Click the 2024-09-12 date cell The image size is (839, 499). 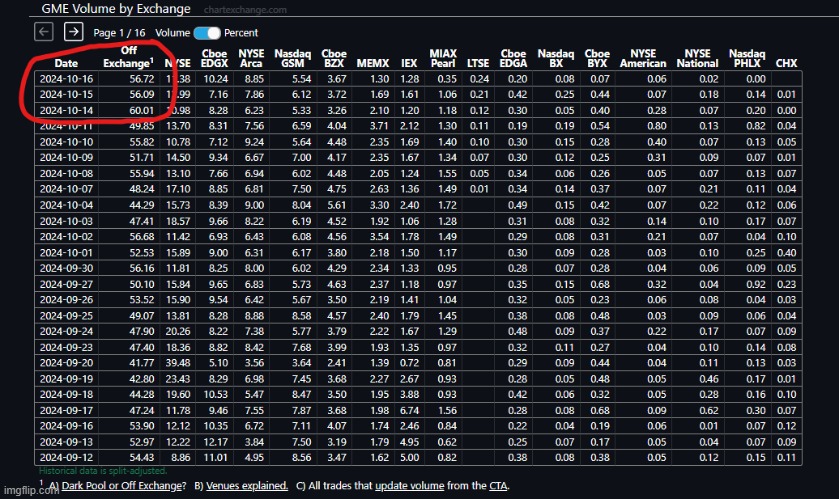(x=65, y=457)
